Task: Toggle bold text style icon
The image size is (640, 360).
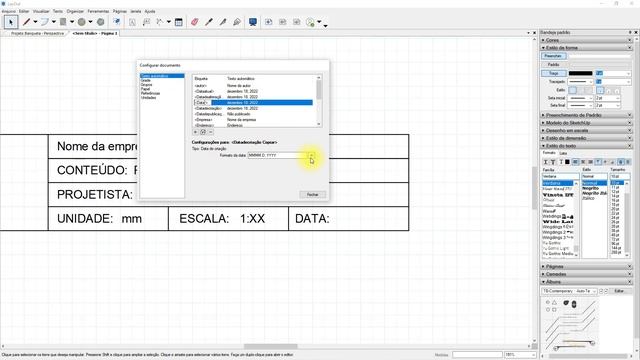Action: [545, 162]
